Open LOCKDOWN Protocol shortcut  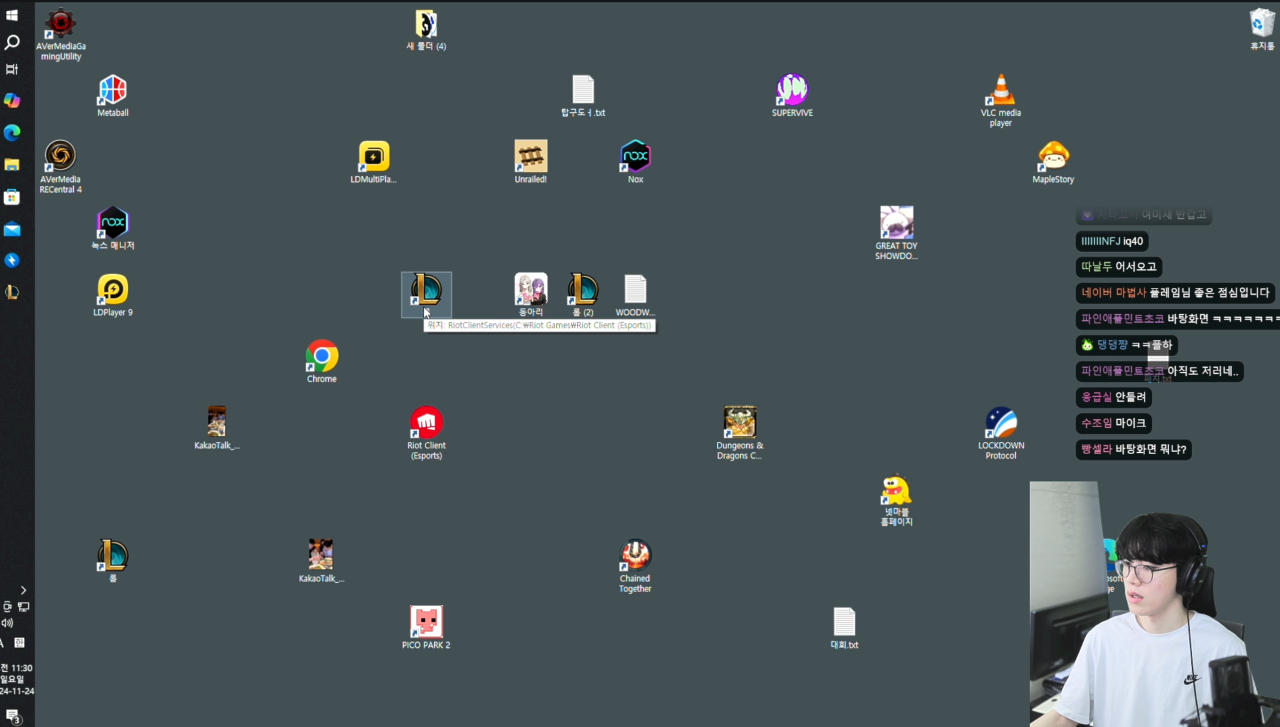[1000, 434]
